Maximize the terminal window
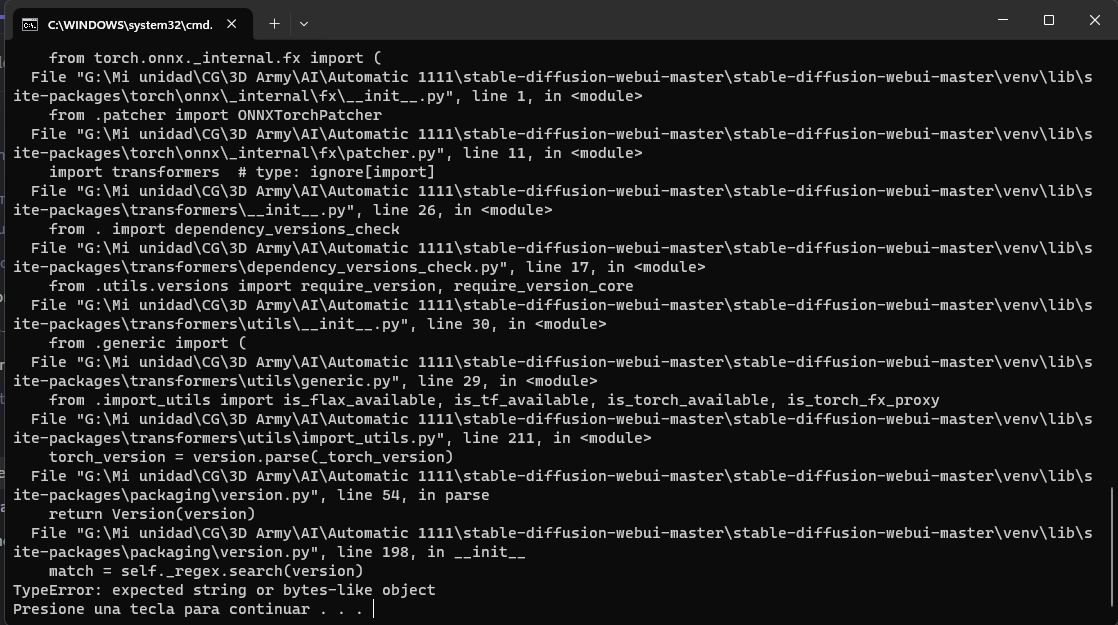This screenshot has height=625, width=1118. [x=1049, y=20]
